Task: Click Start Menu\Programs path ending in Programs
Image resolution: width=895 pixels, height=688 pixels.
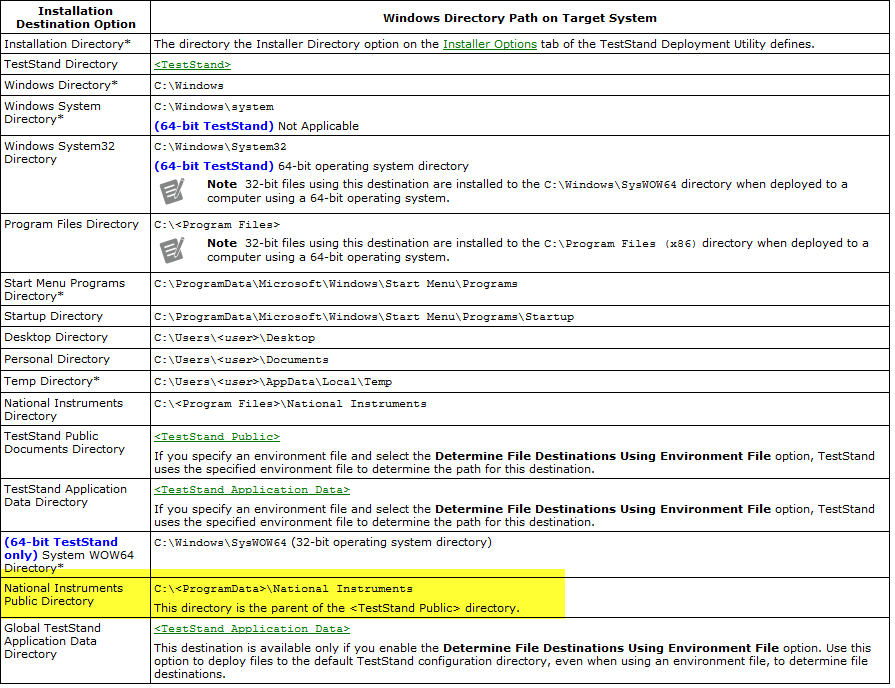Action: (x=336, y=284)
